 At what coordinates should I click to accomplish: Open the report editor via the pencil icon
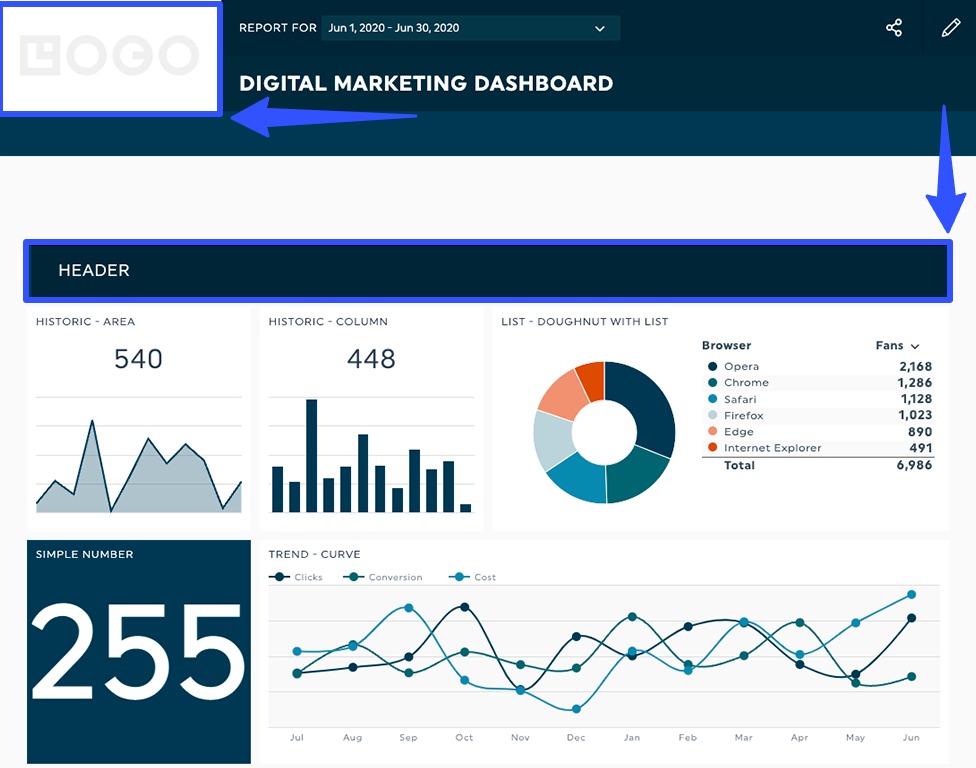949,27
